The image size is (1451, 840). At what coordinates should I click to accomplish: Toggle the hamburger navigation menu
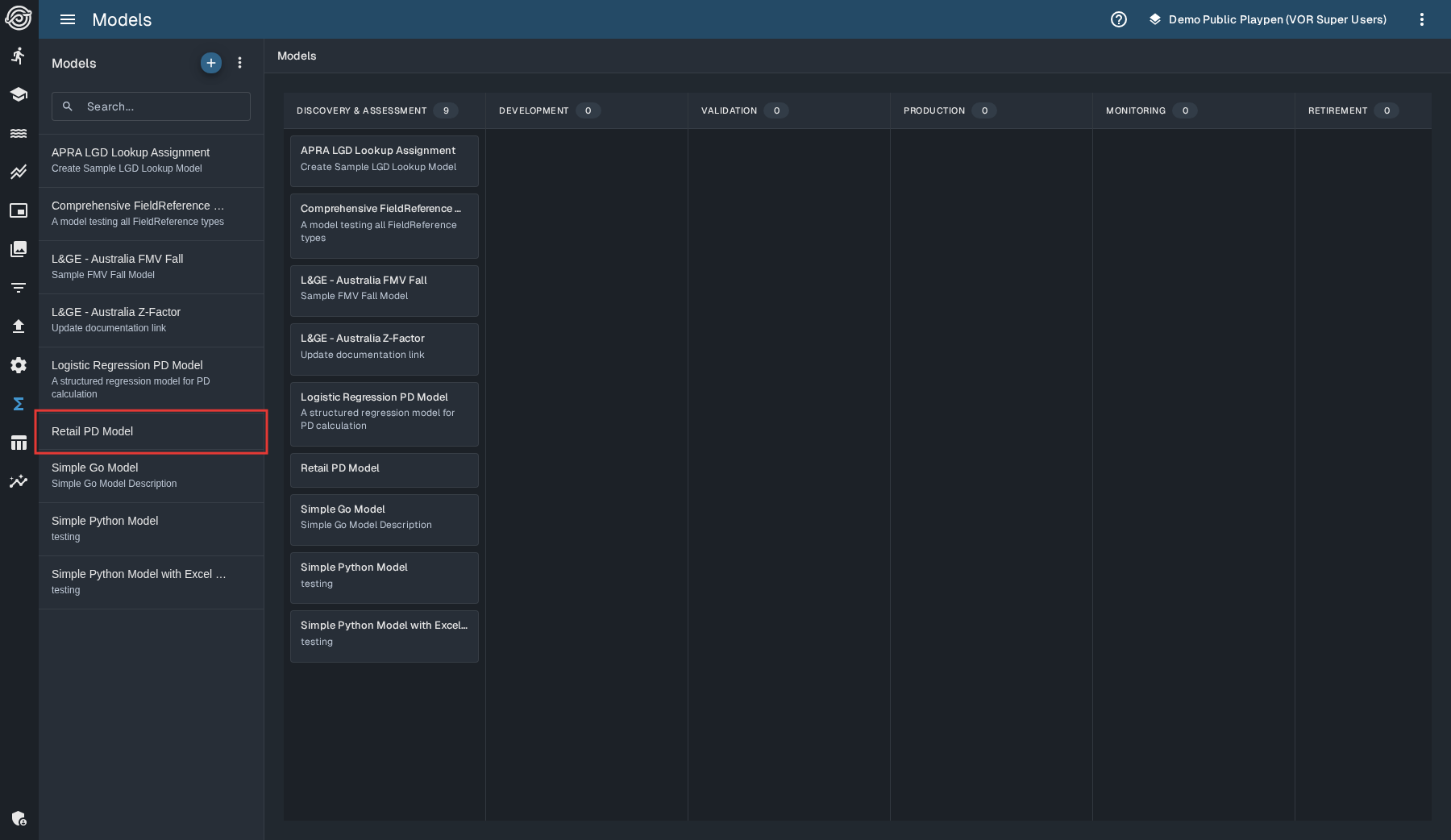[68, 19]
